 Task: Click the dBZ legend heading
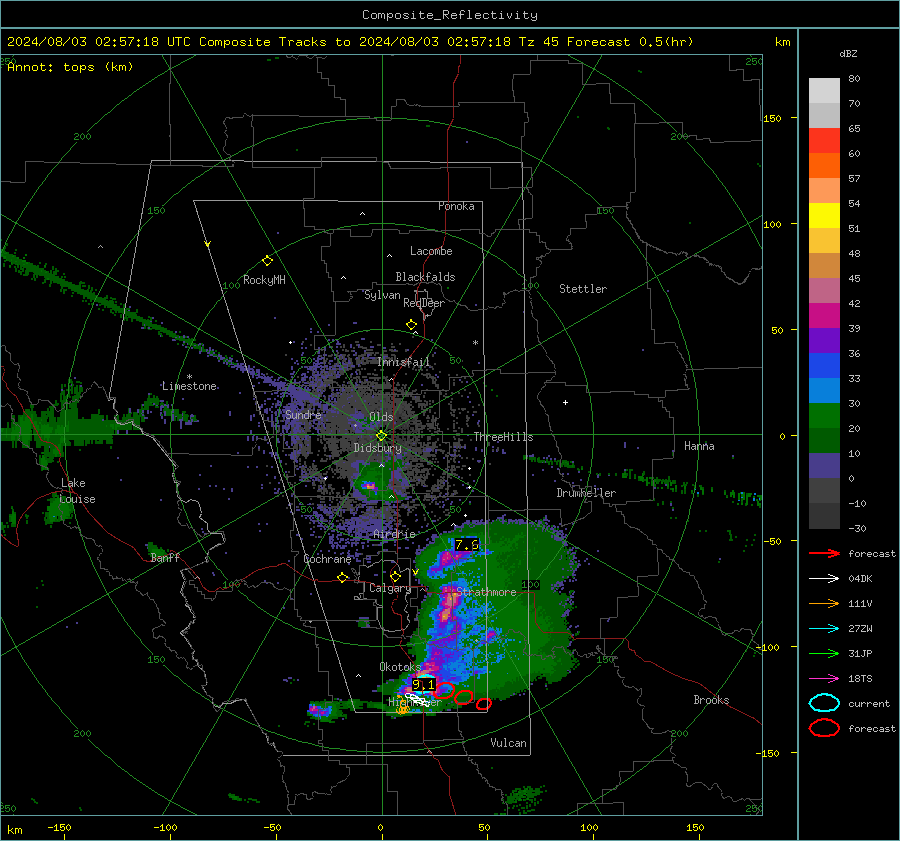[x=848, y=53]
